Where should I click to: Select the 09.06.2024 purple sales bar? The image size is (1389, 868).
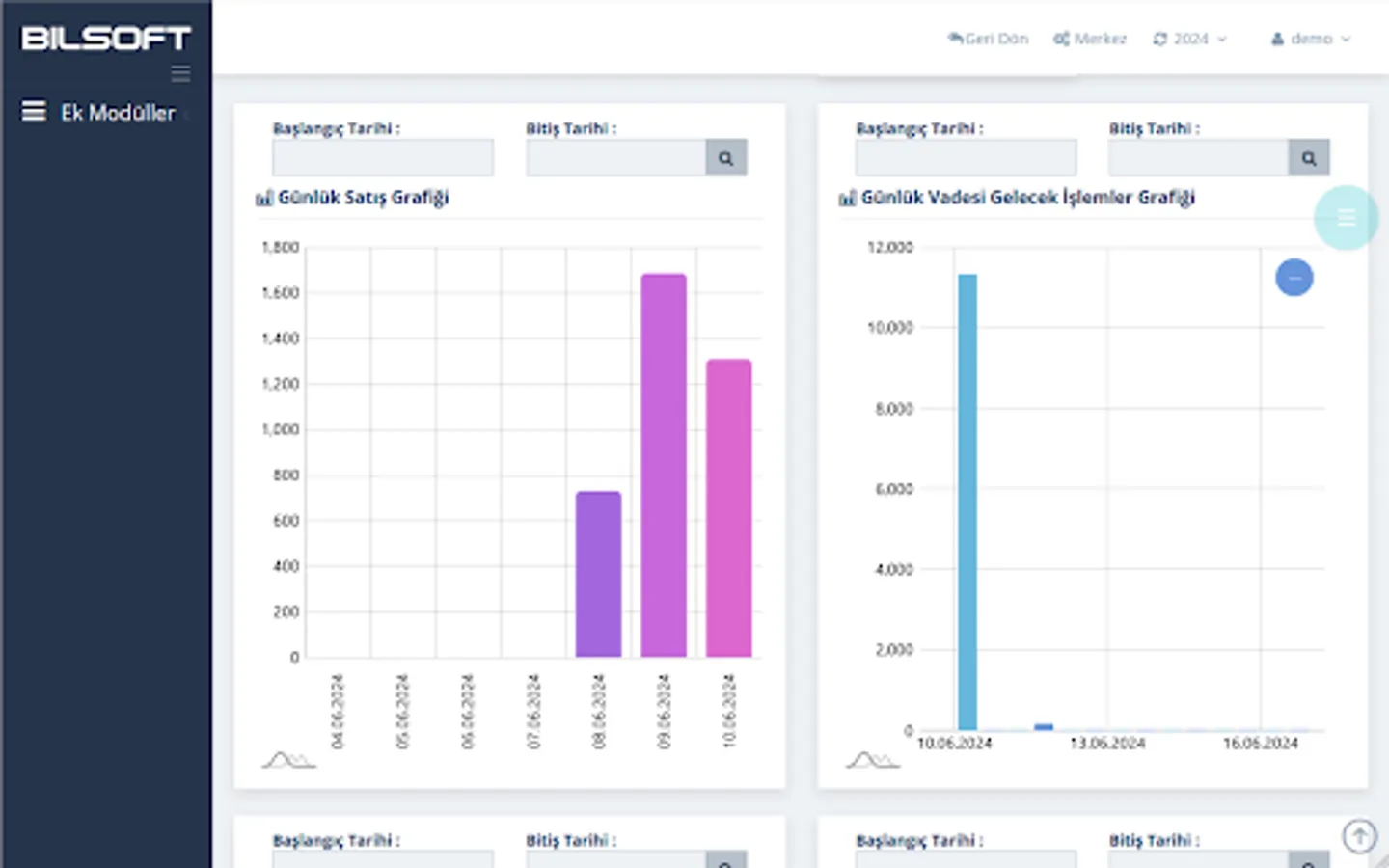click(664, 466)
